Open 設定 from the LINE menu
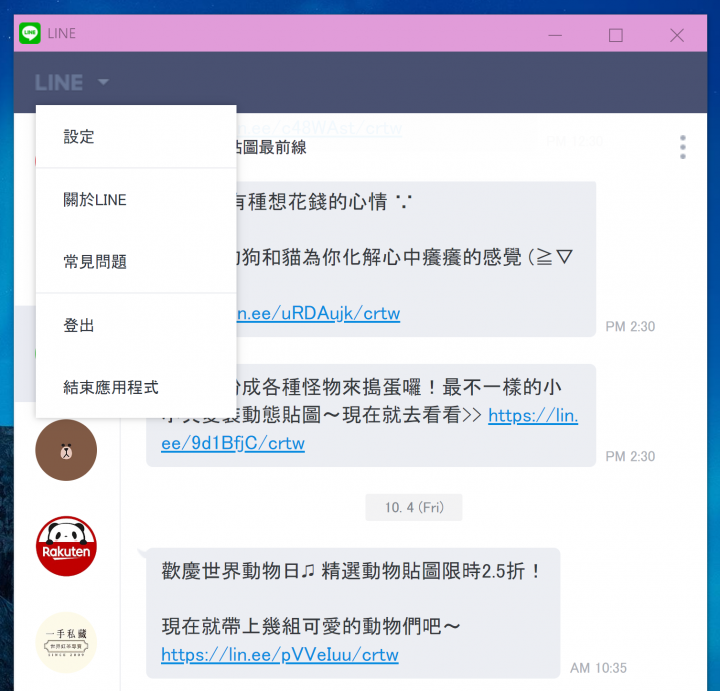720x691 pixels. point(136,136)
